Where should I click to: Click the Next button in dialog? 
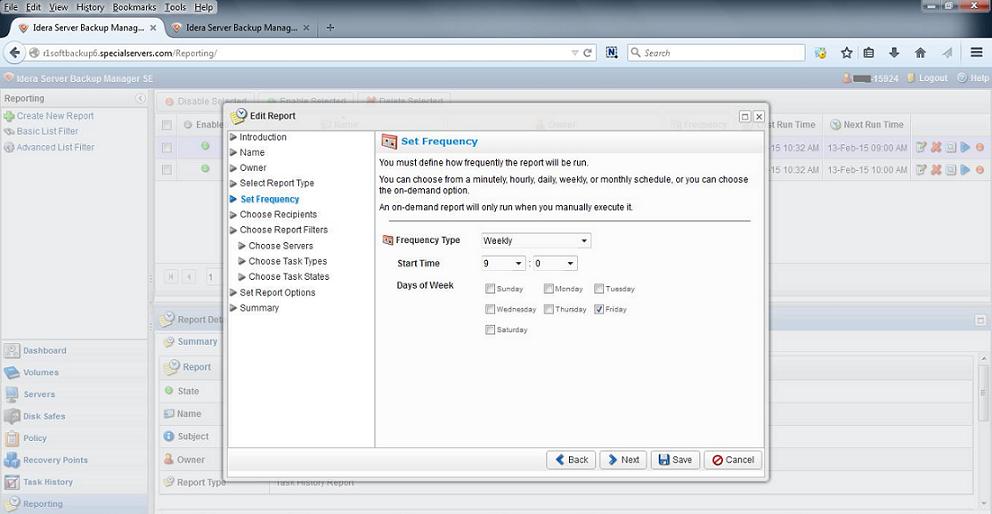(623, 460)
